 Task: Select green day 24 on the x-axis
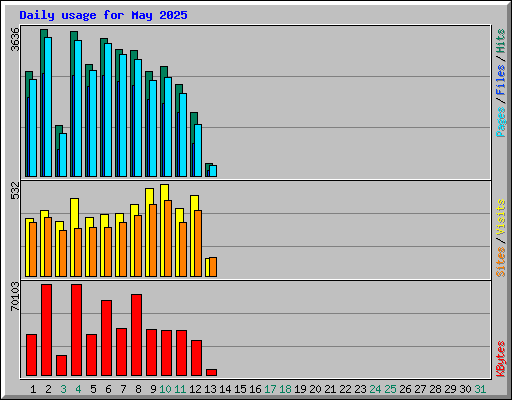375,389
